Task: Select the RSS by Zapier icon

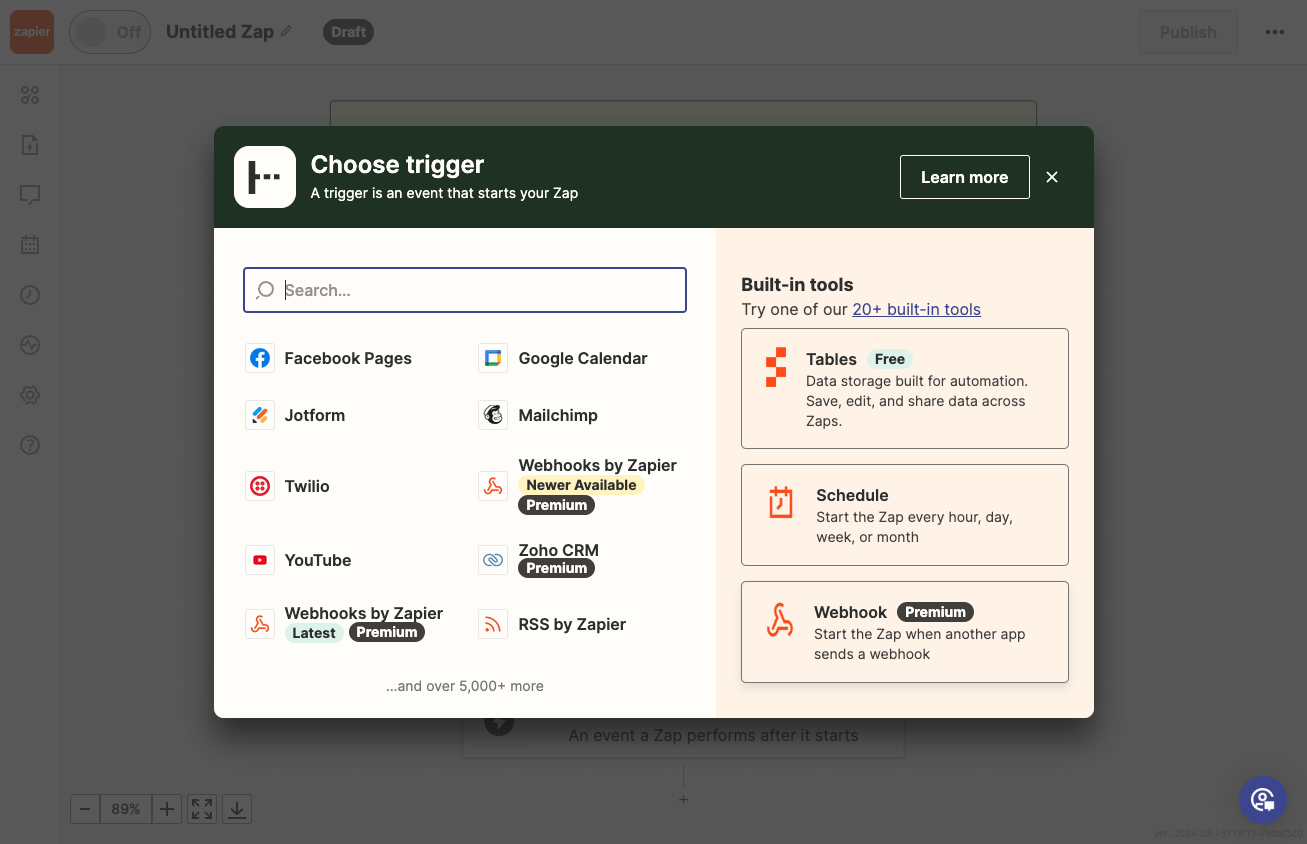Action: (493, 624)
